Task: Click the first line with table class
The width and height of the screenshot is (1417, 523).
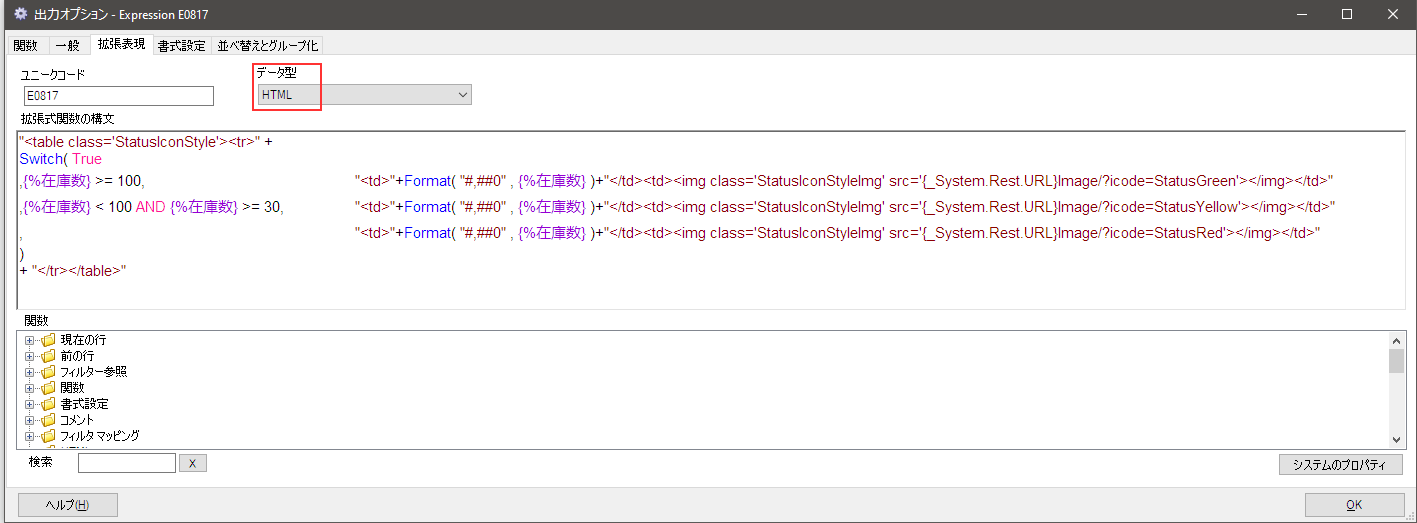Action: pyautogui.click(x=146, y=142)
